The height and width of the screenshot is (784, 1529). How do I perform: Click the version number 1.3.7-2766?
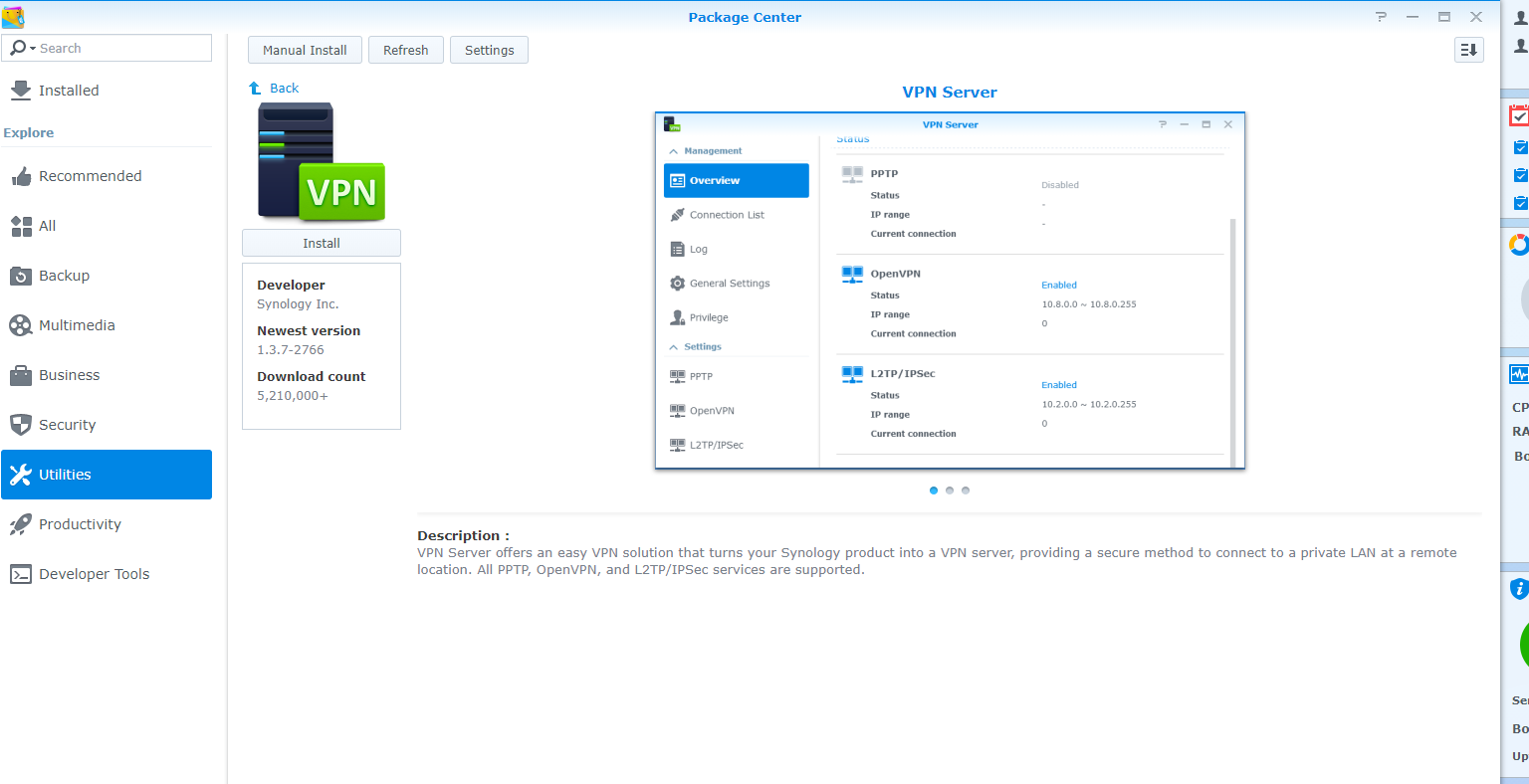click(291, 350)
